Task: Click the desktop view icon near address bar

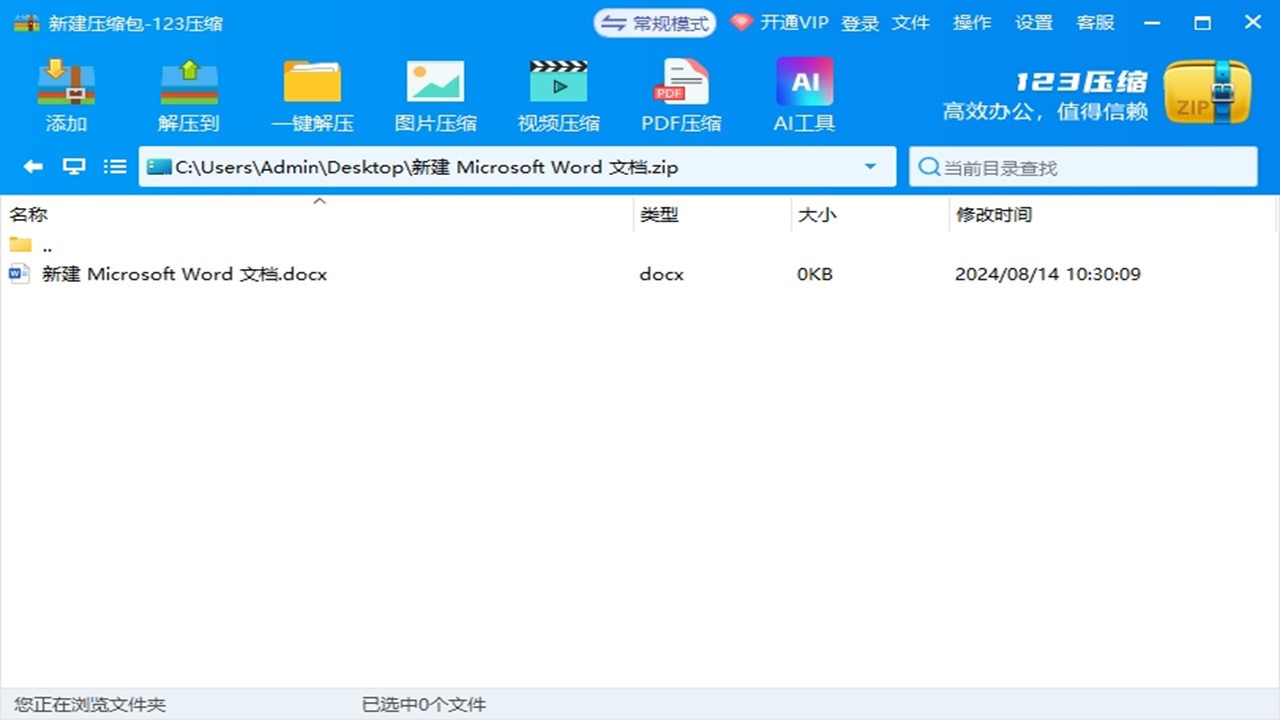Action: pos(73,167)
